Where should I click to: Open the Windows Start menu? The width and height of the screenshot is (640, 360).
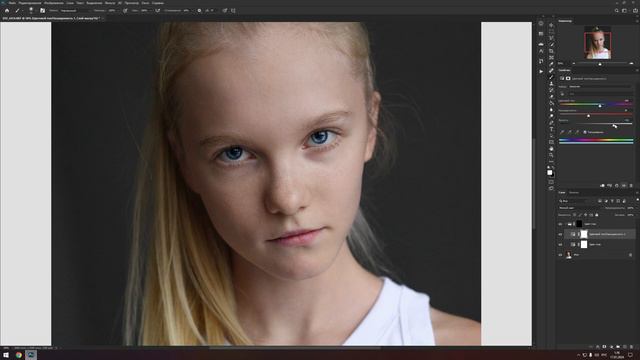coord(6,355)
